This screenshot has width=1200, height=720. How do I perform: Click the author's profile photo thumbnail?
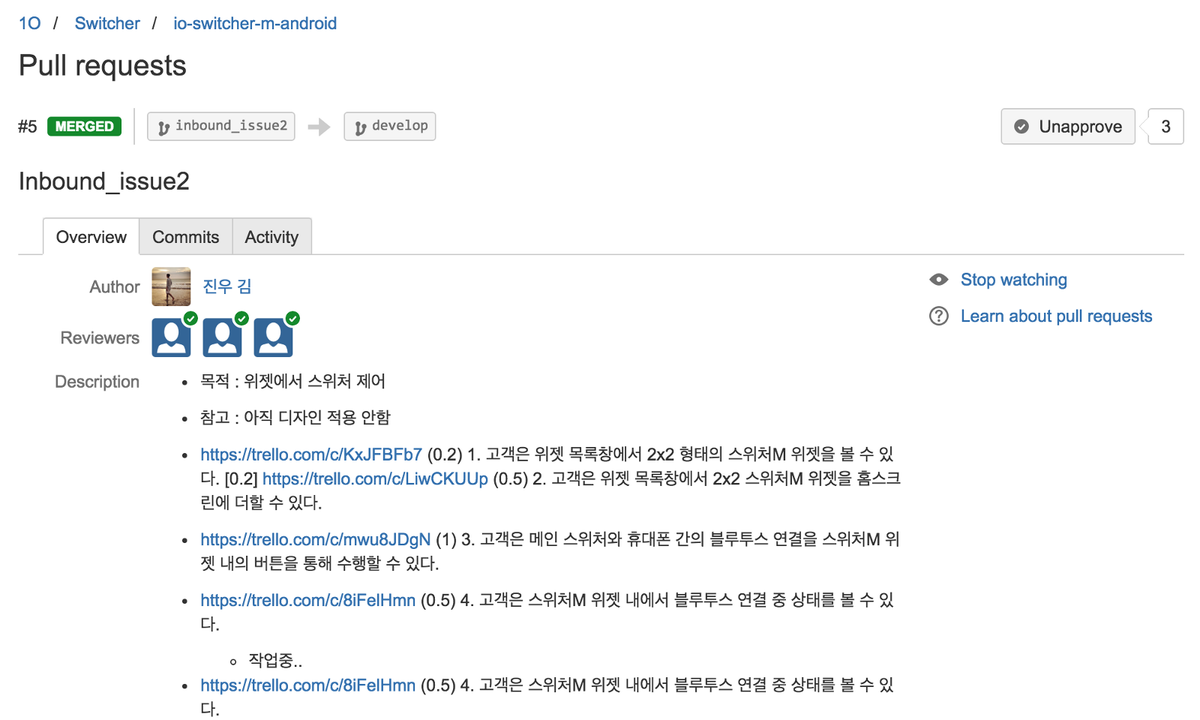171,287
